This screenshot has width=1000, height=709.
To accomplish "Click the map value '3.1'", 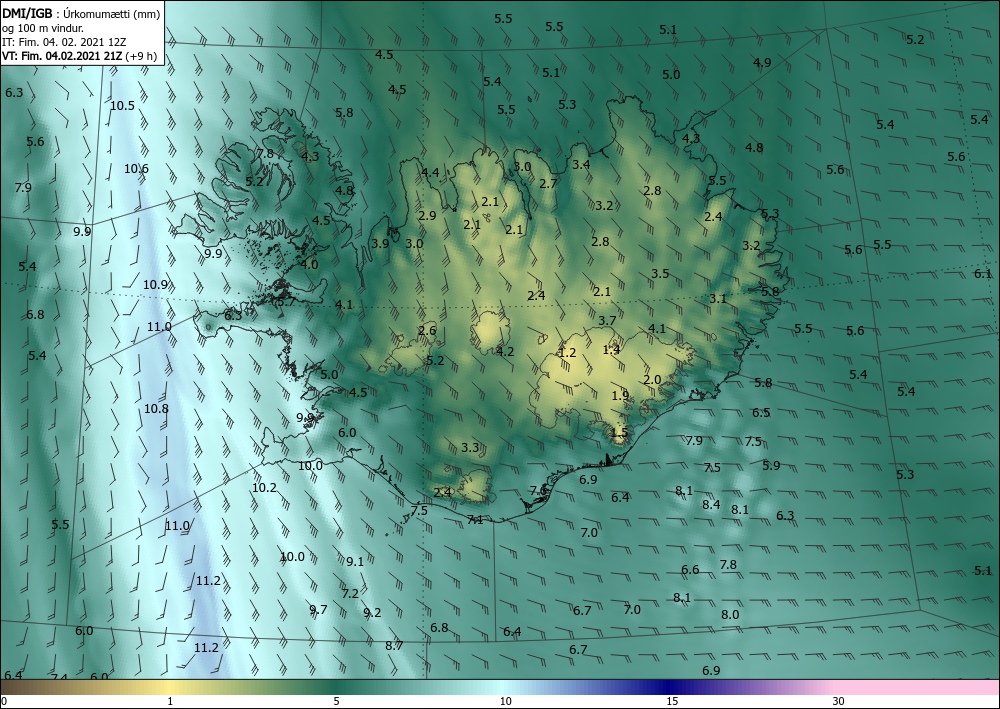I will coord(717,298).
